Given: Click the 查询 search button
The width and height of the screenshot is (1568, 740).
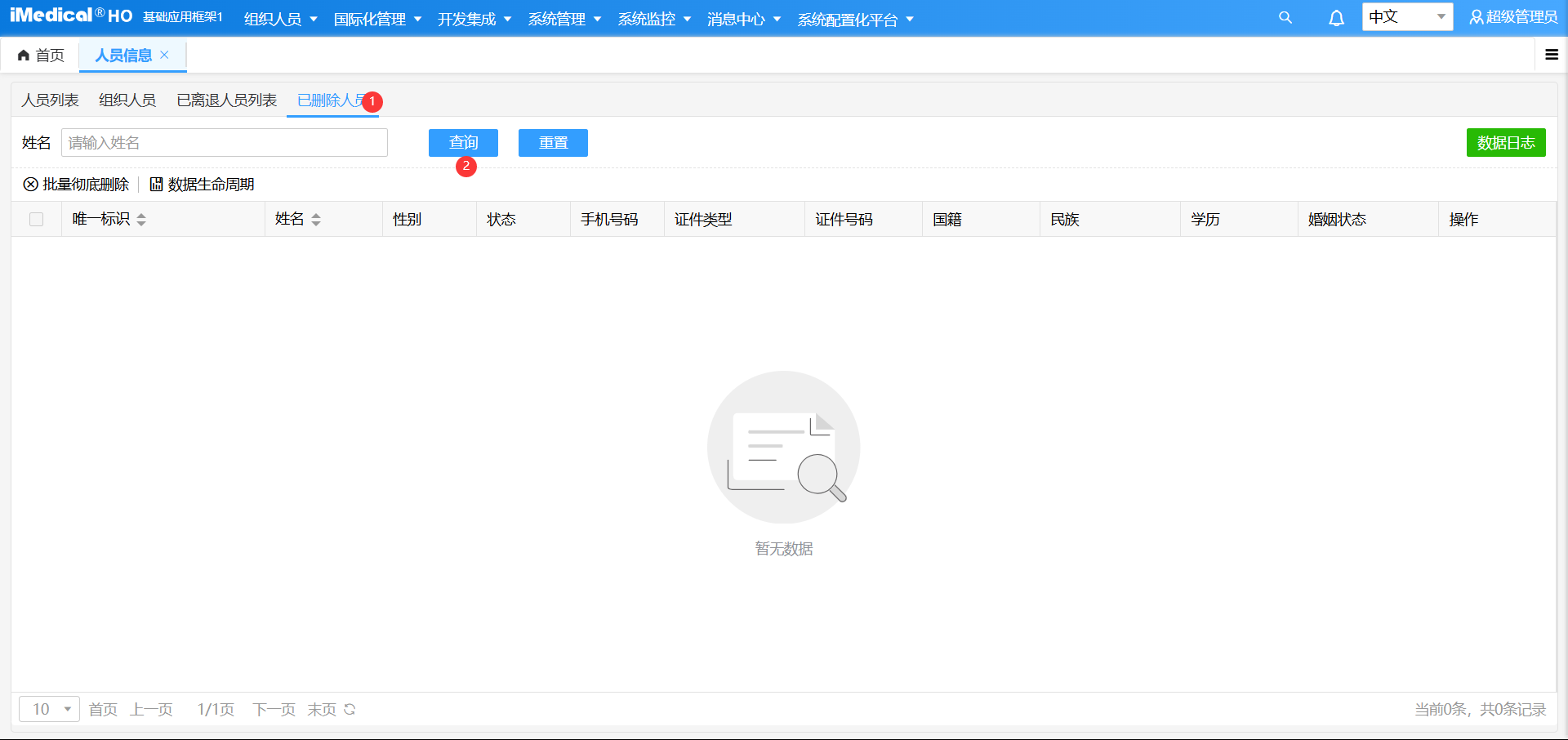Looking at the screenshot, I should [x=462, y=142].
